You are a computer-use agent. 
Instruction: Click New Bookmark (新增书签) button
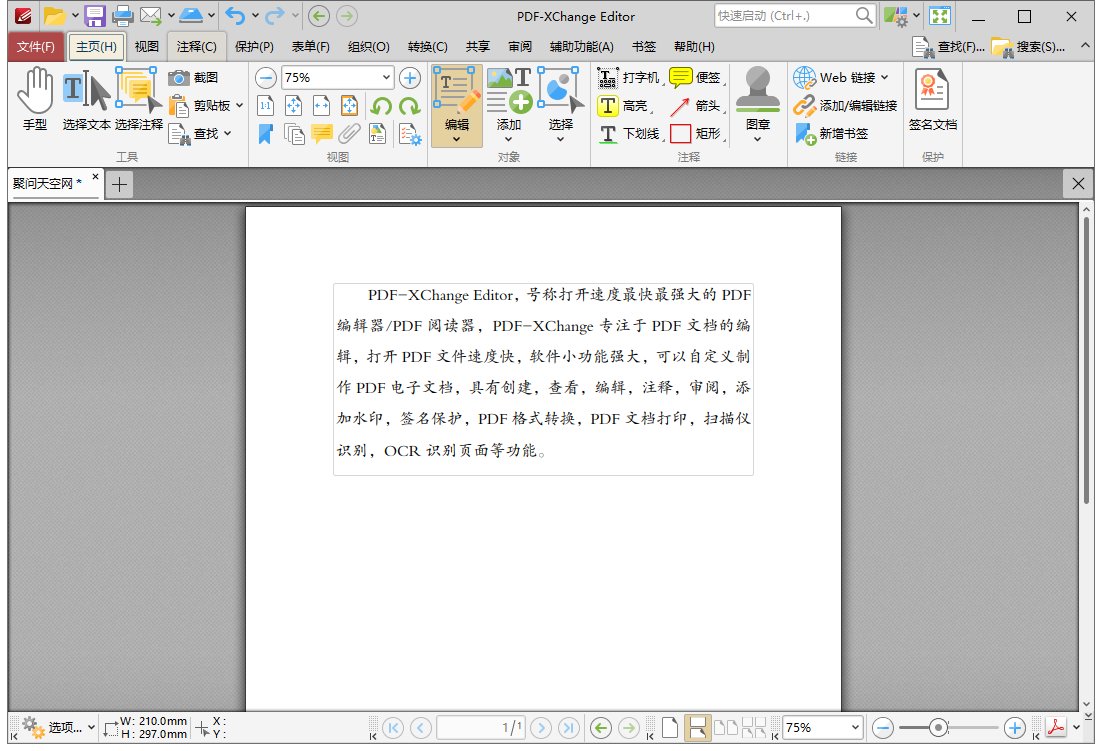tap(832, 133)
